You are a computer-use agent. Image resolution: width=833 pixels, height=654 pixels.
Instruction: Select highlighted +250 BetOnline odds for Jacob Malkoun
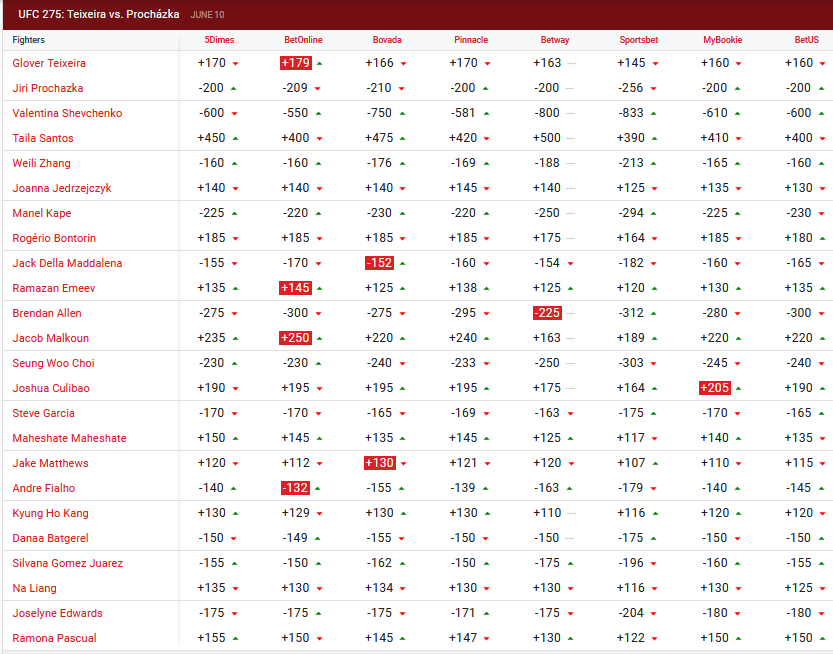click(295, 338)
